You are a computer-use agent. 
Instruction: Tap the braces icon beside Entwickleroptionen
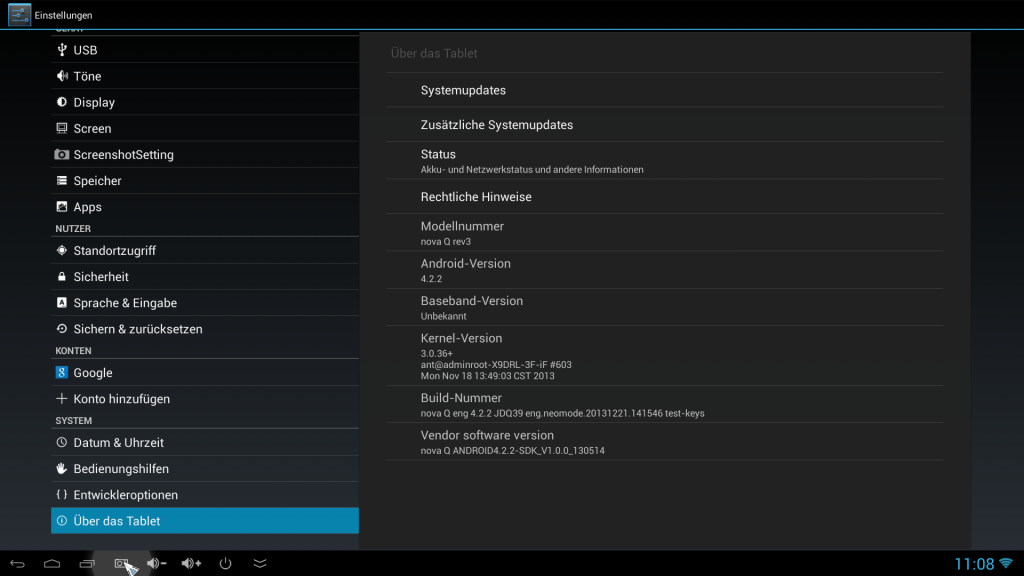coord(62,494)
